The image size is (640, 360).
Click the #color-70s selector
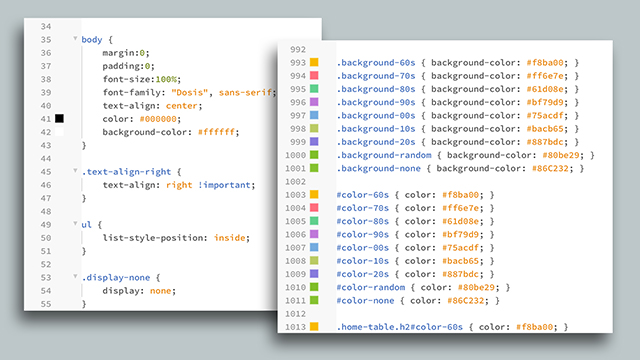pyautogui.click(x=362, y=208)
